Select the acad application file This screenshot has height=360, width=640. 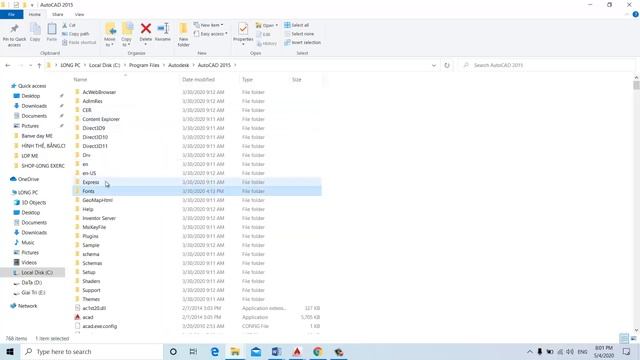click(88, 317)
